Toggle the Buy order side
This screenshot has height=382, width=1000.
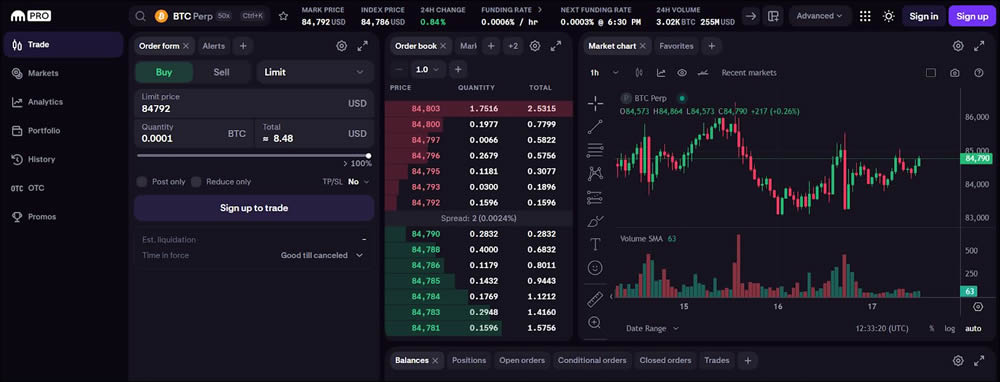[x=164, y=72]
